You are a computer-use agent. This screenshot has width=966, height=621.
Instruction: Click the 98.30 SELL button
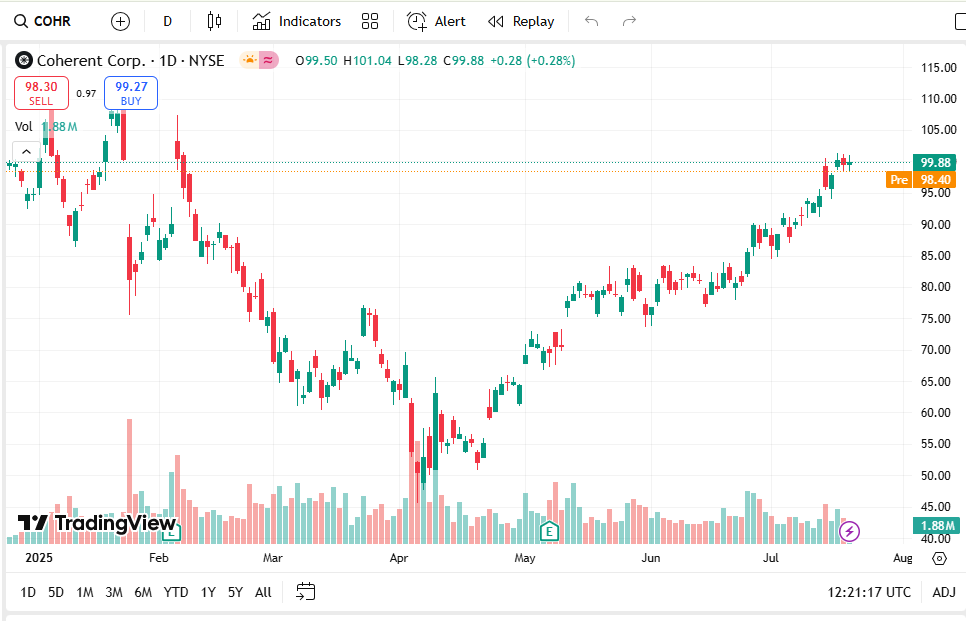[x=41, y=93]
